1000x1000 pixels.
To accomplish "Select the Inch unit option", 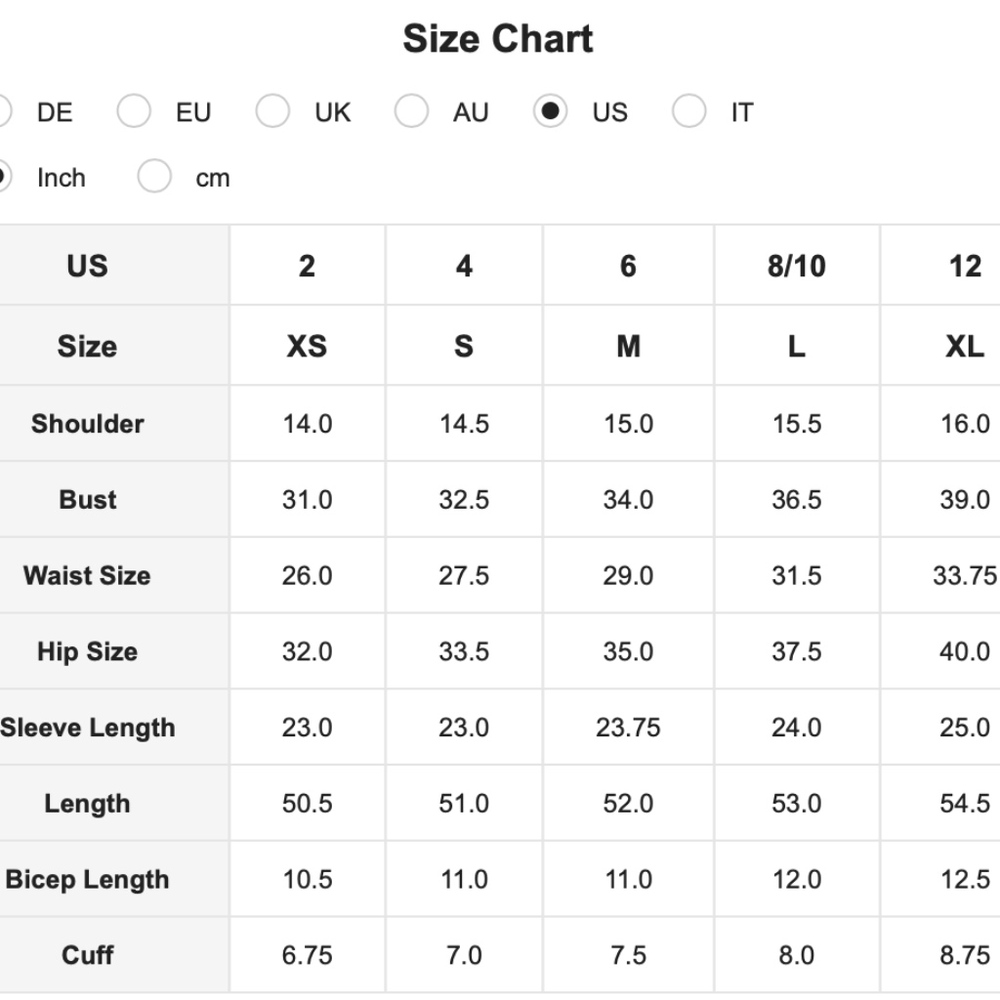I will coord(3,178).
